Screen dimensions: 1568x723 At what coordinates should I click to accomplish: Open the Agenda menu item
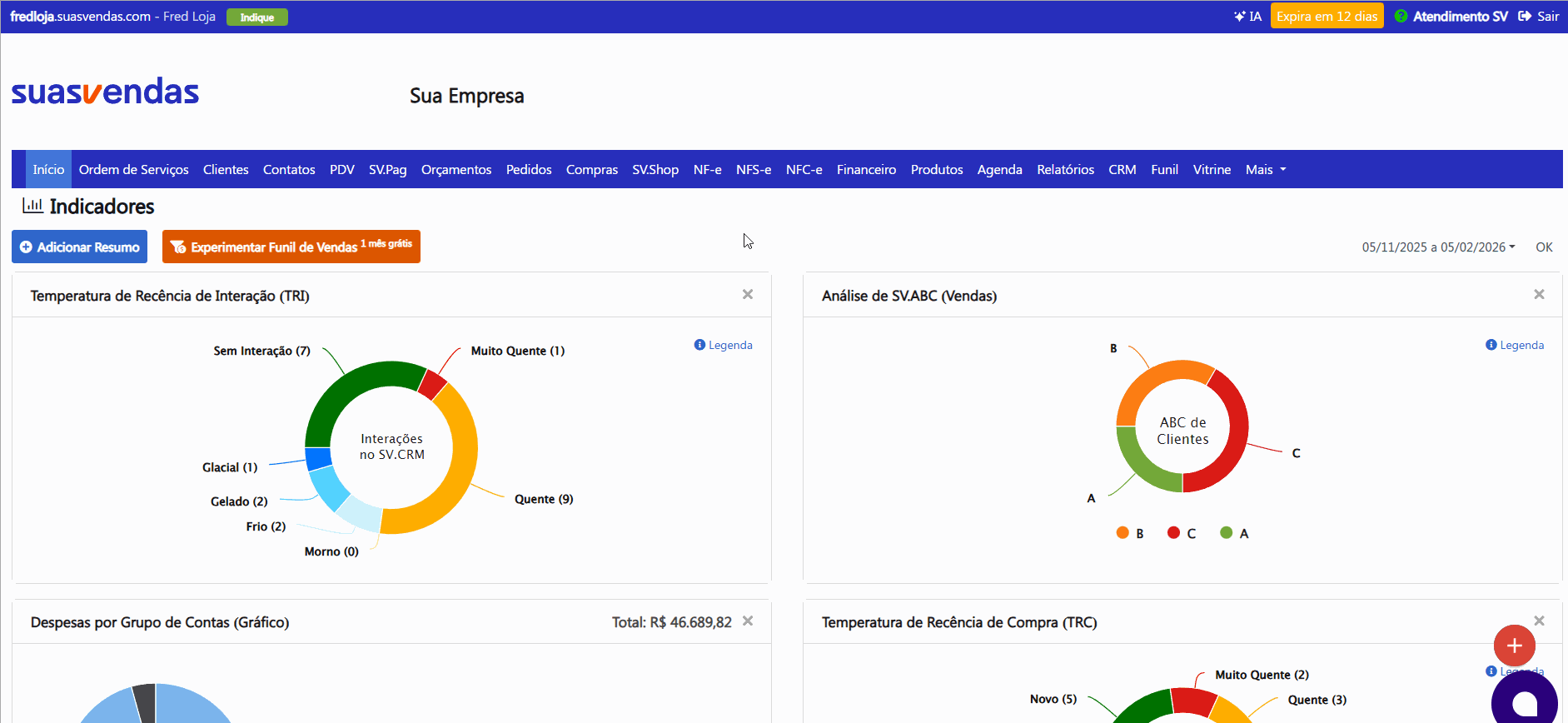pos(1000,169)
